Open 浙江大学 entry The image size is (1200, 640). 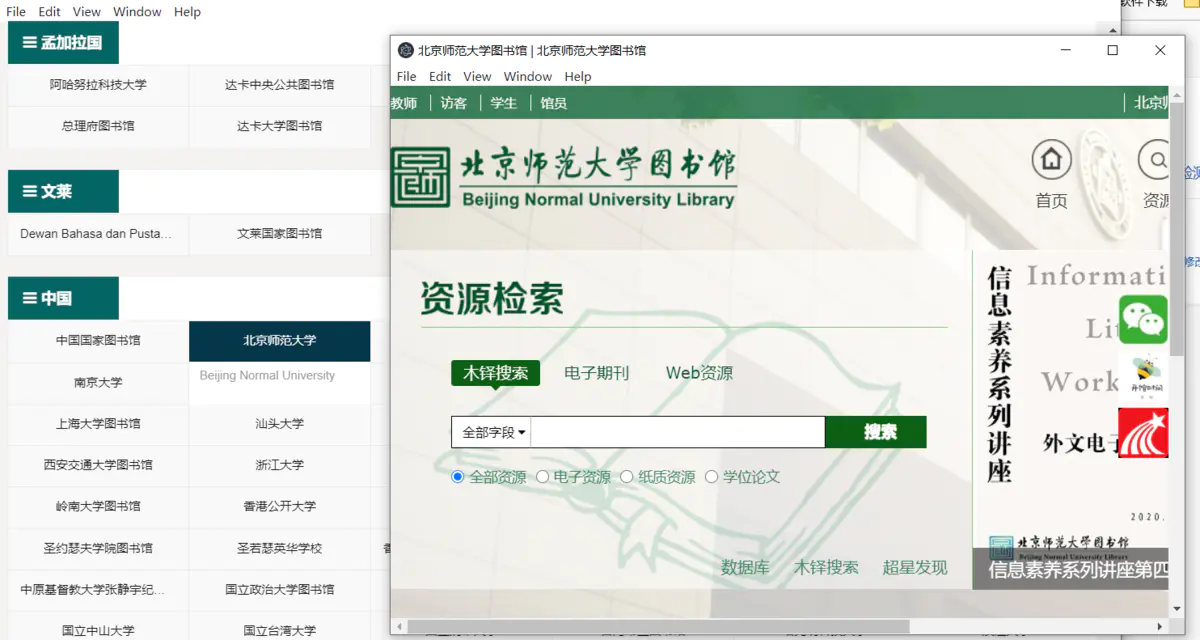click(279, 465)
